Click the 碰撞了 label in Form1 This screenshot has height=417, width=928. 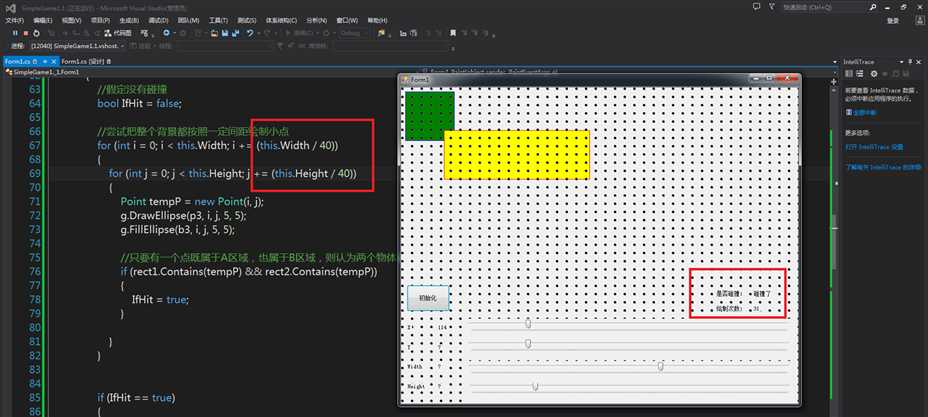(x=762, y=293)
